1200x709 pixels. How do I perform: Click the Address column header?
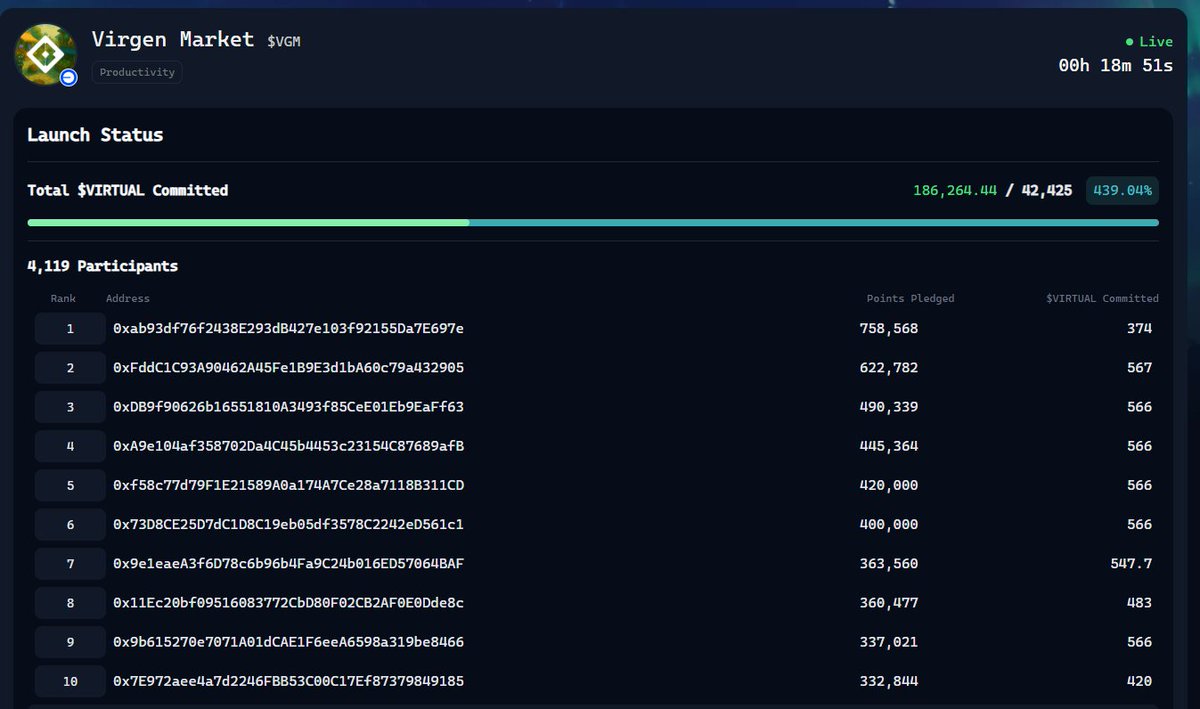click(127, 298)
